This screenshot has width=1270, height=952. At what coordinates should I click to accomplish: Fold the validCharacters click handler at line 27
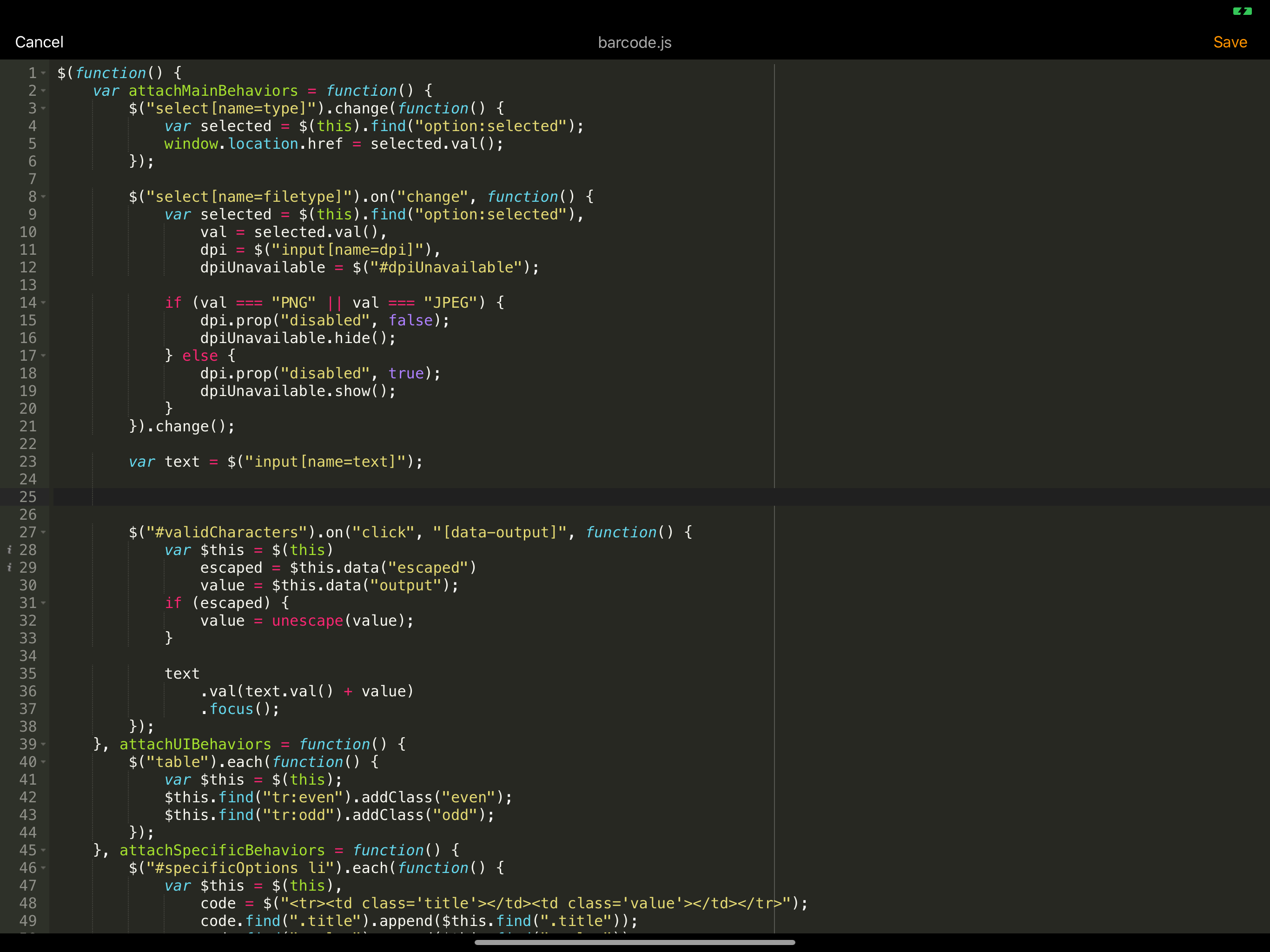click(x=44, y=533)
